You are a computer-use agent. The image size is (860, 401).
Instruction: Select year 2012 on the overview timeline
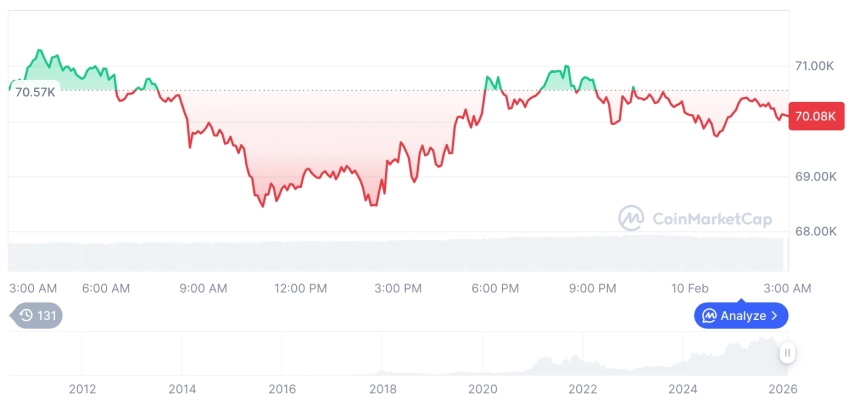point(82,389)
